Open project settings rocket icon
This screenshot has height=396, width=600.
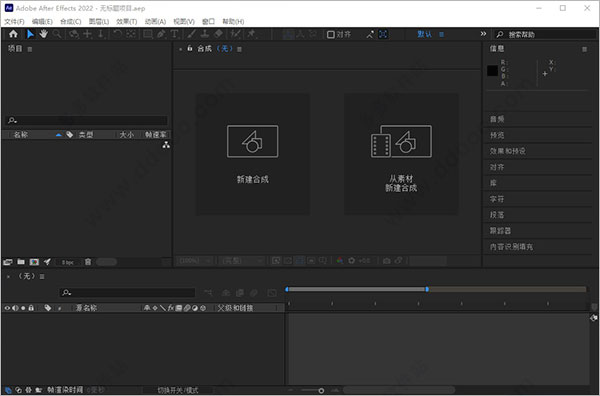point(47,262)
